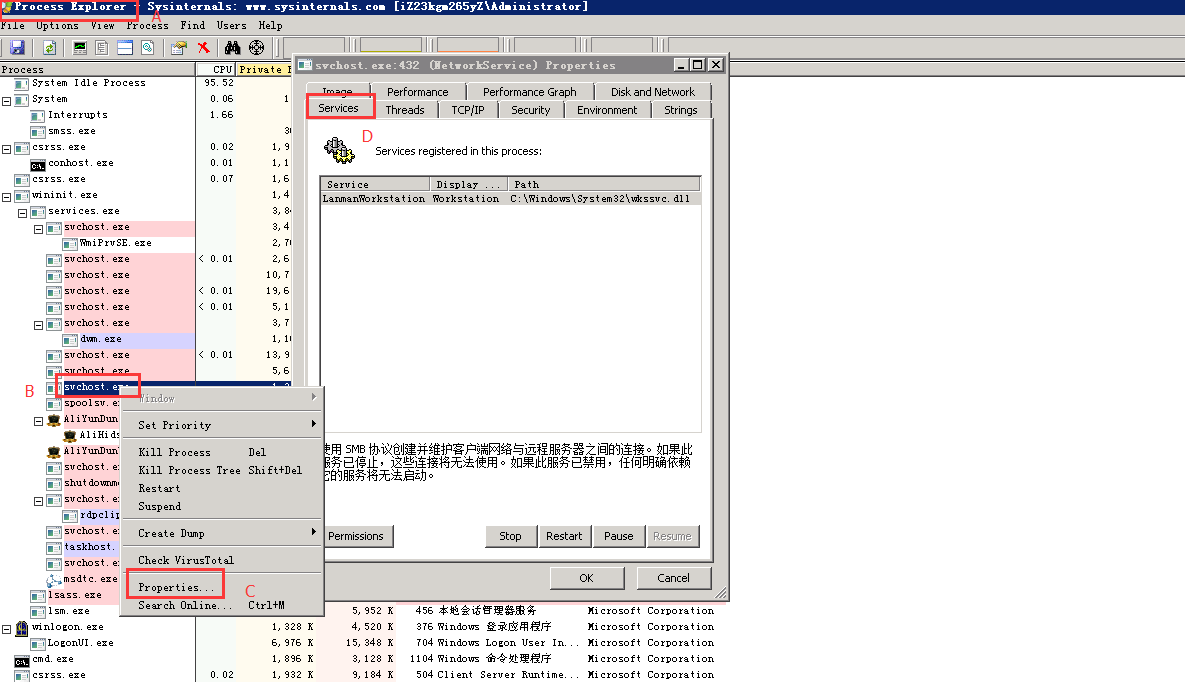The width and height of the screenshot is (1185, 682).
Task: Open System Information via the graph toolbar icon
Action: [79, 47]
